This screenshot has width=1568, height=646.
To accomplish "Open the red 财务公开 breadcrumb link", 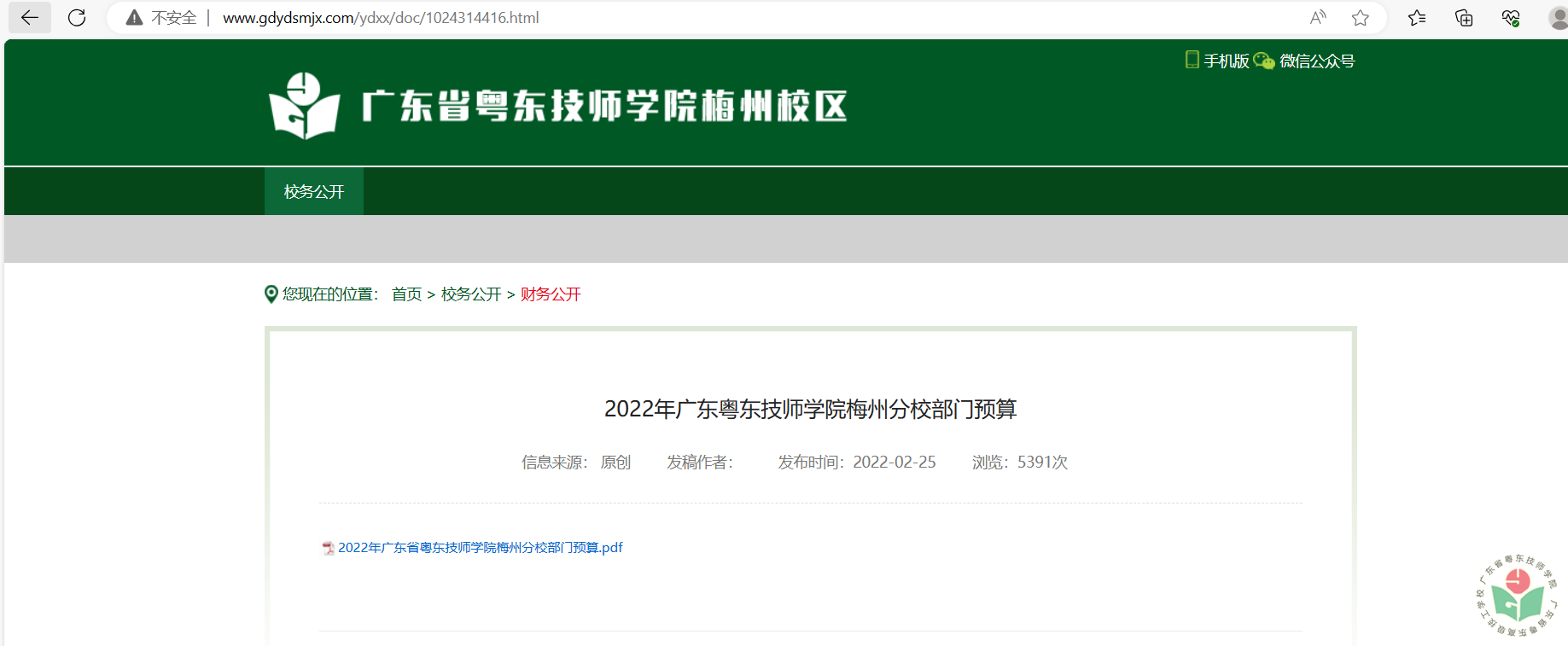I will [551, 294].
